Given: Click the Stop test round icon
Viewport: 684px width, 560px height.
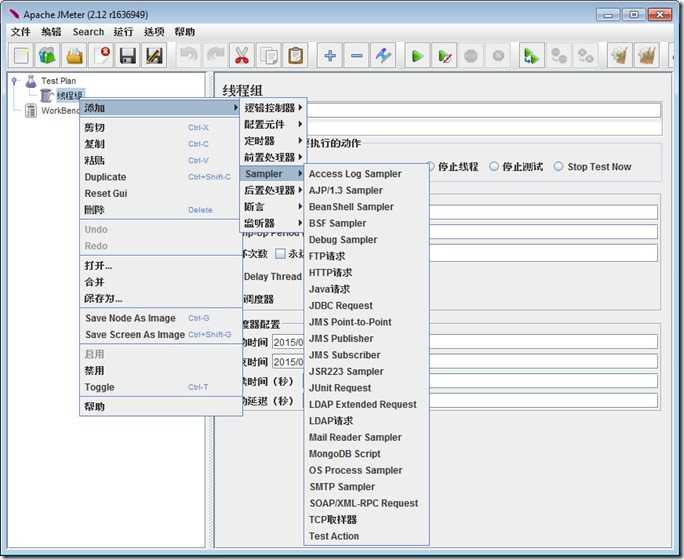Looking at the screenshot, I should pyautogui.click(x=471, y=55).
